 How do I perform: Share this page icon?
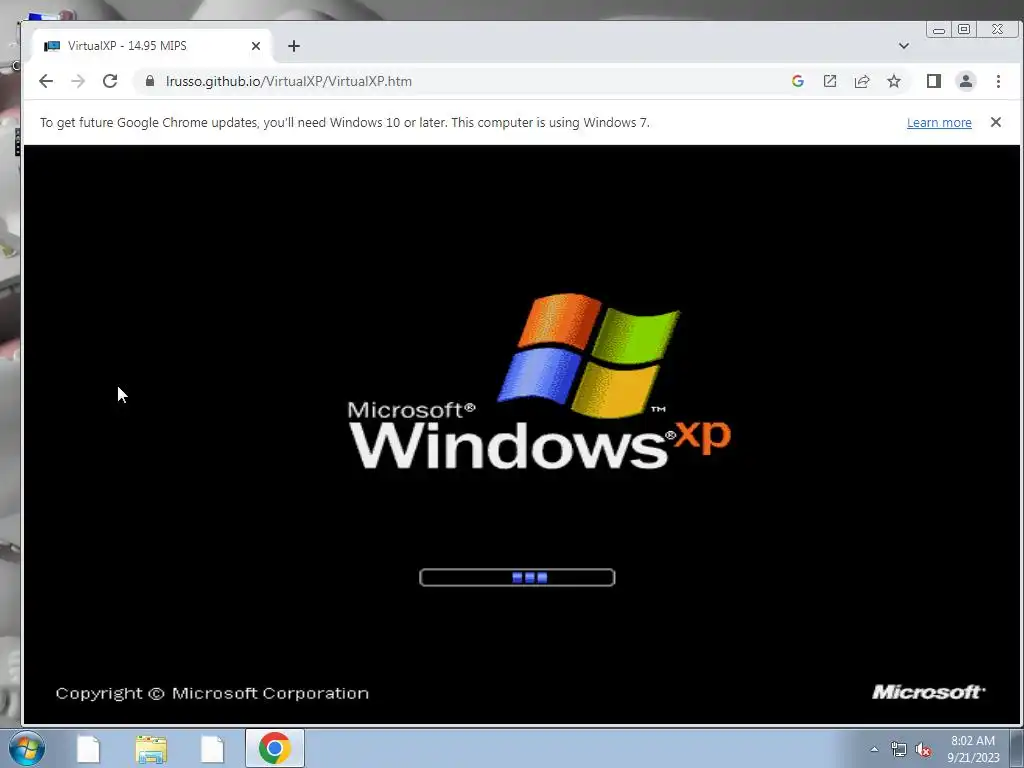point(862,81)
